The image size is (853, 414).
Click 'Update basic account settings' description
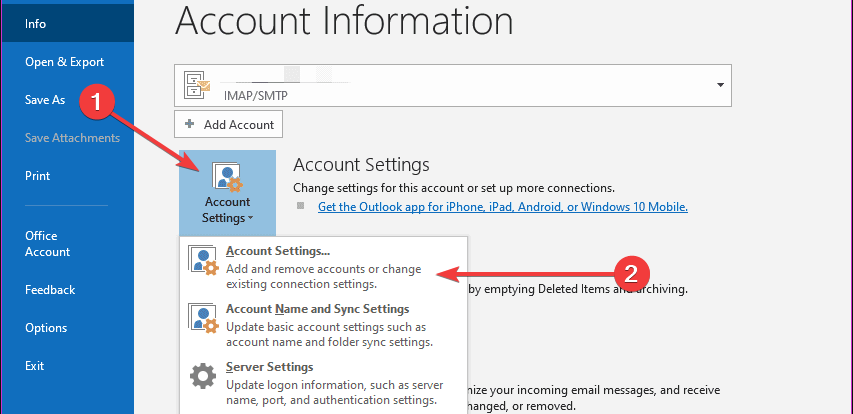coord(330,335)
